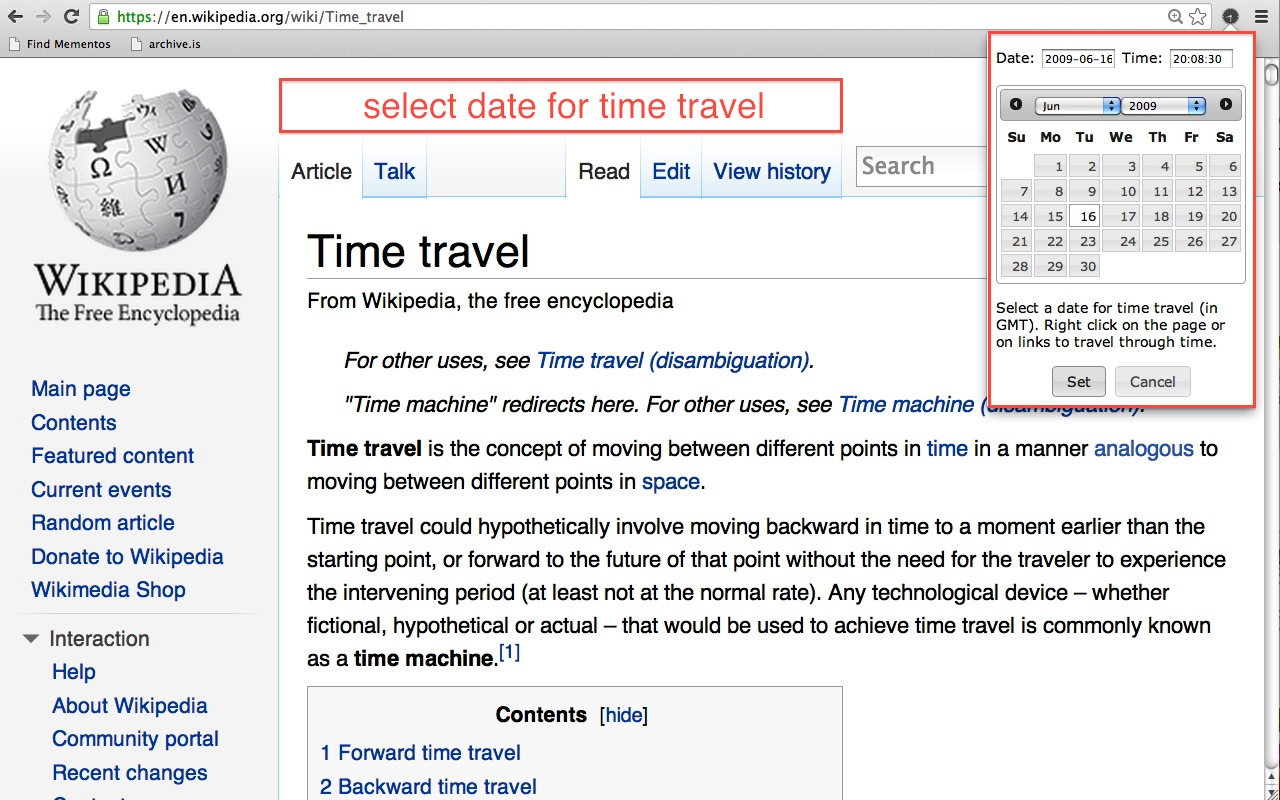
Task: Open the Main page sidebar link
Action: click(x=81, y=389)
